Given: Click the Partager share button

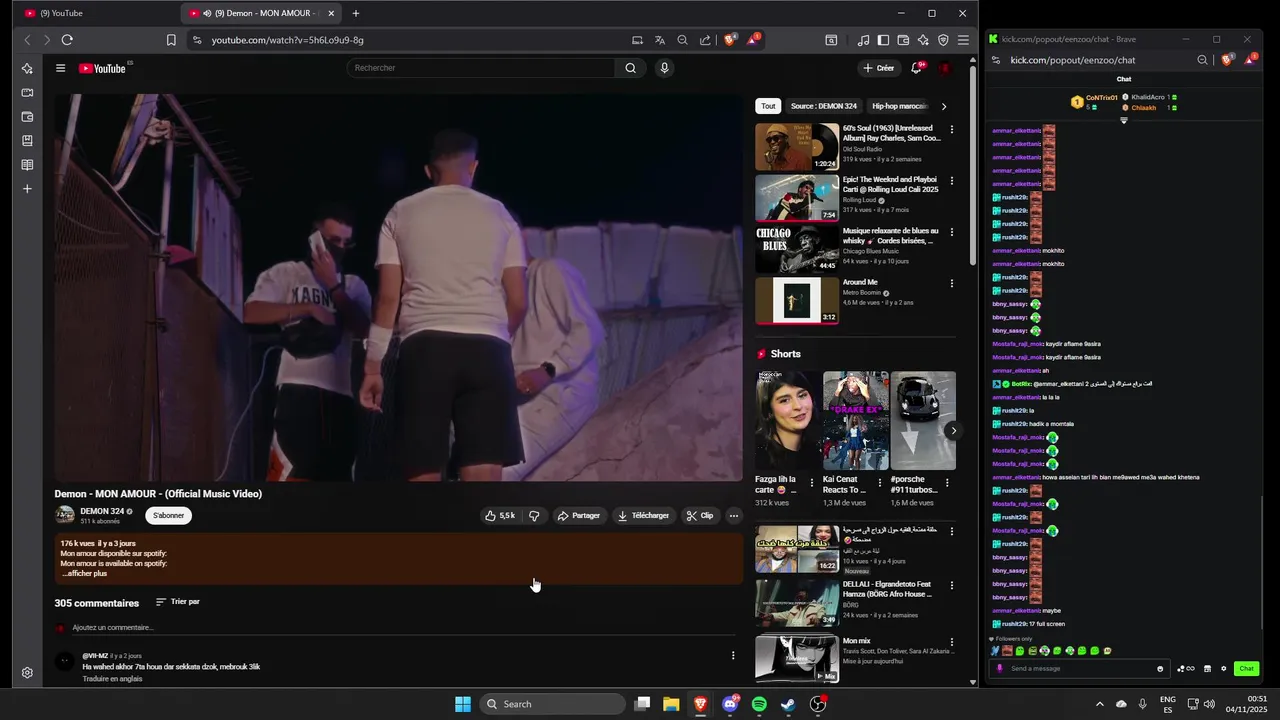Looking at the screenshot, I should pyautogui.click(x=579, y=516).
